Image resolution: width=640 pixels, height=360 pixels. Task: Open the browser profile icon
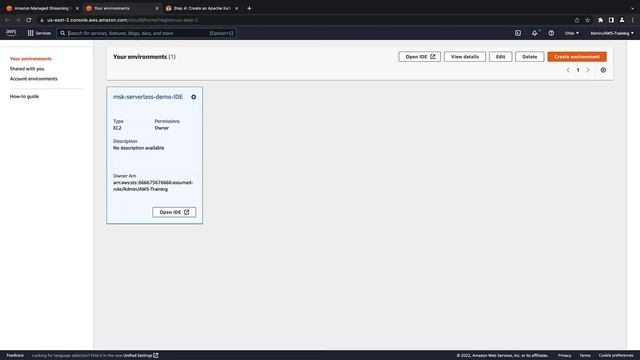(622, 20)
